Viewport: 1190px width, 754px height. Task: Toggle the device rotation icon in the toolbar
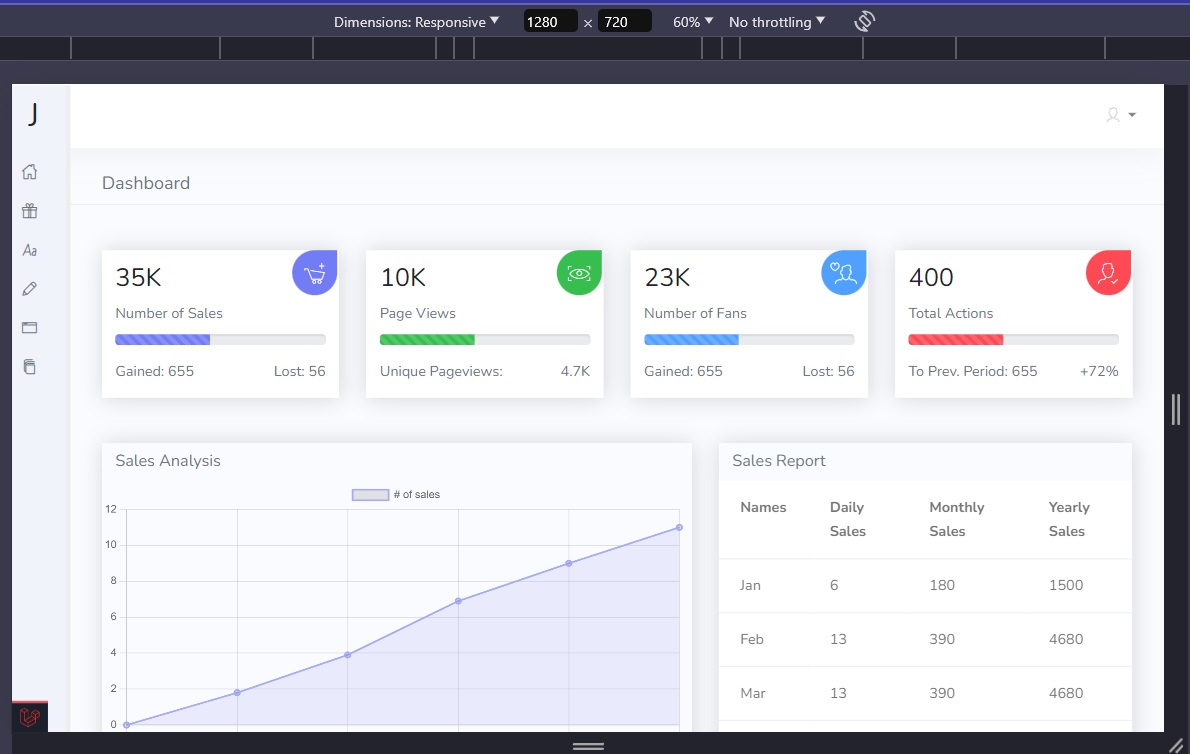pos(863,20)
